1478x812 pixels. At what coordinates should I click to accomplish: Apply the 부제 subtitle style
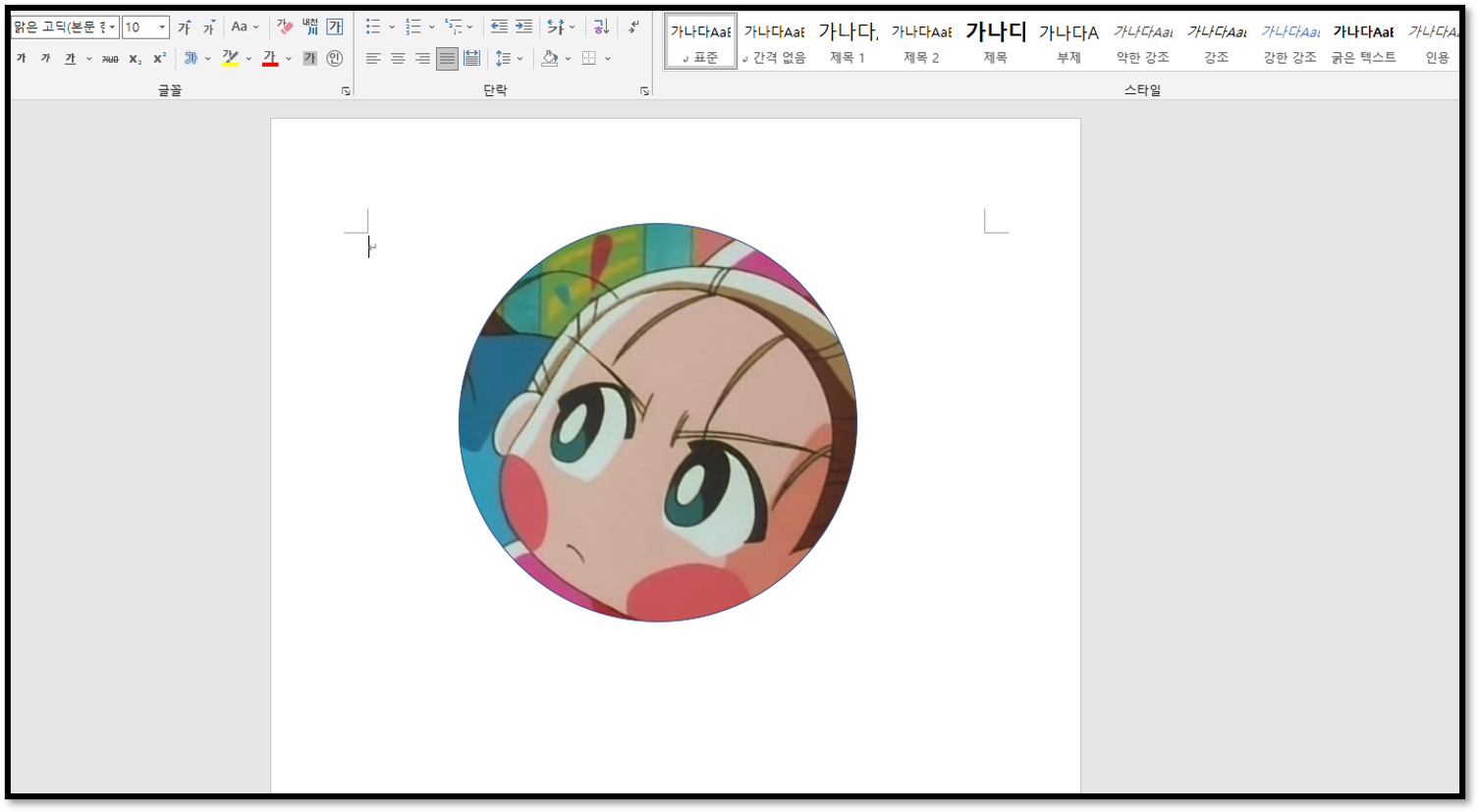tap(1068, 42)
